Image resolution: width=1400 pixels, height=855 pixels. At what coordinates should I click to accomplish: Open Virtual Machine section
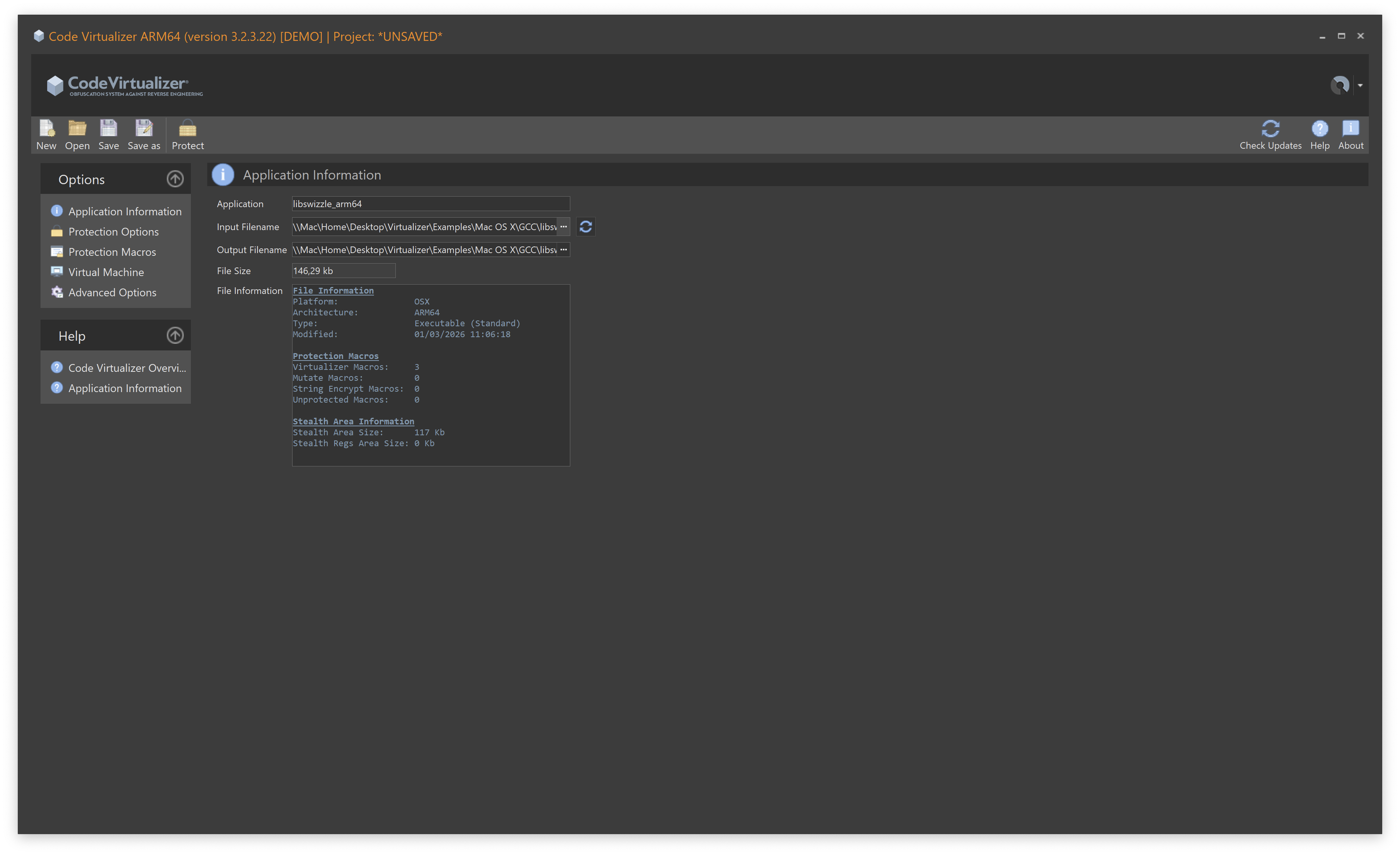click(98, 273)
